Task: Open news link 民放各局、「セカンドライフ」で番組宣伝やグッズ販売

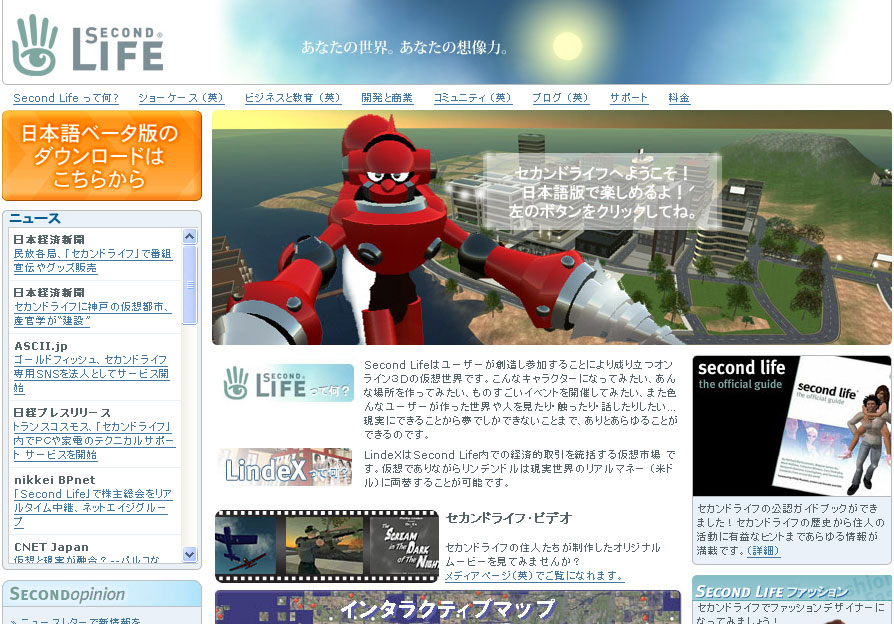Action: tap(93, 261)
